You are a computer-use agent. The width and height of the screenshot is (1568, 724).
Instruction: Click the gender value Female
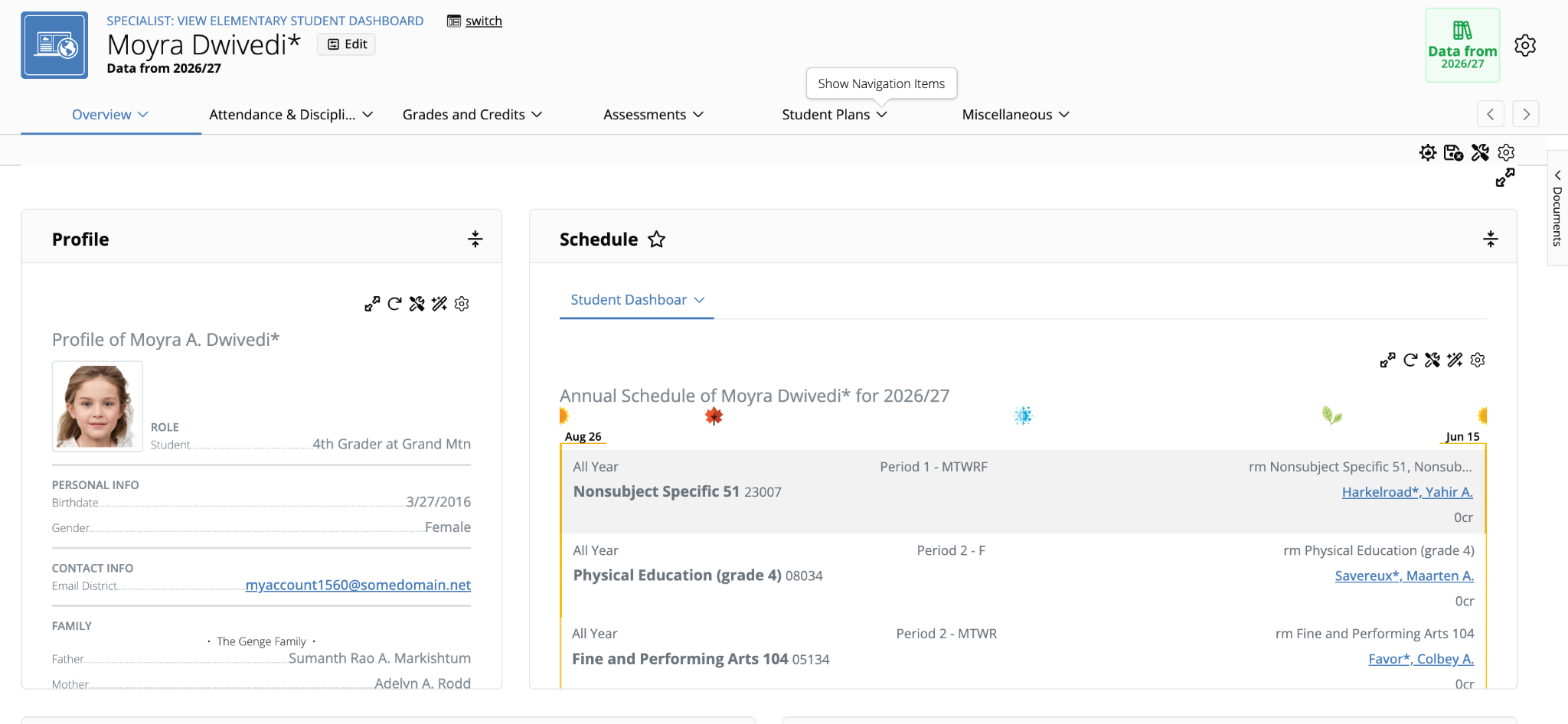click(448, 527)
